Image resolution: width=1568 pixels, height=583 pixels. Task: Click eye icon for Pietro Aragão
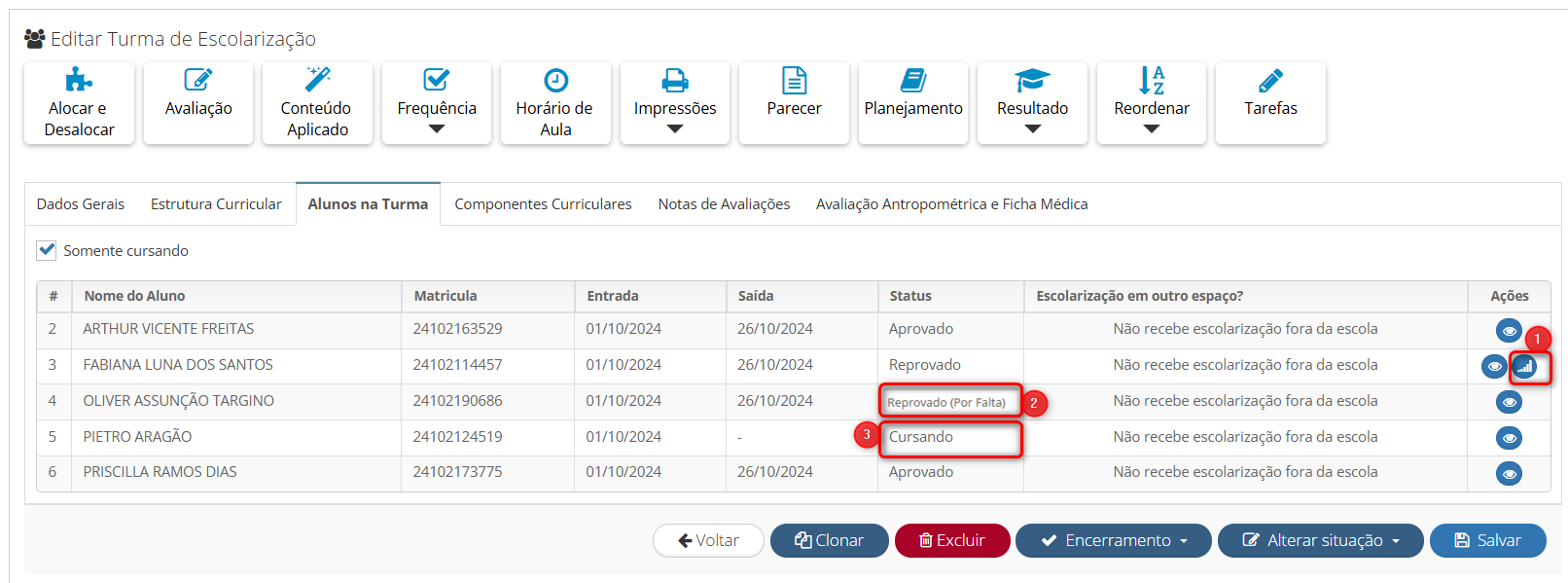coord(1509,438)
